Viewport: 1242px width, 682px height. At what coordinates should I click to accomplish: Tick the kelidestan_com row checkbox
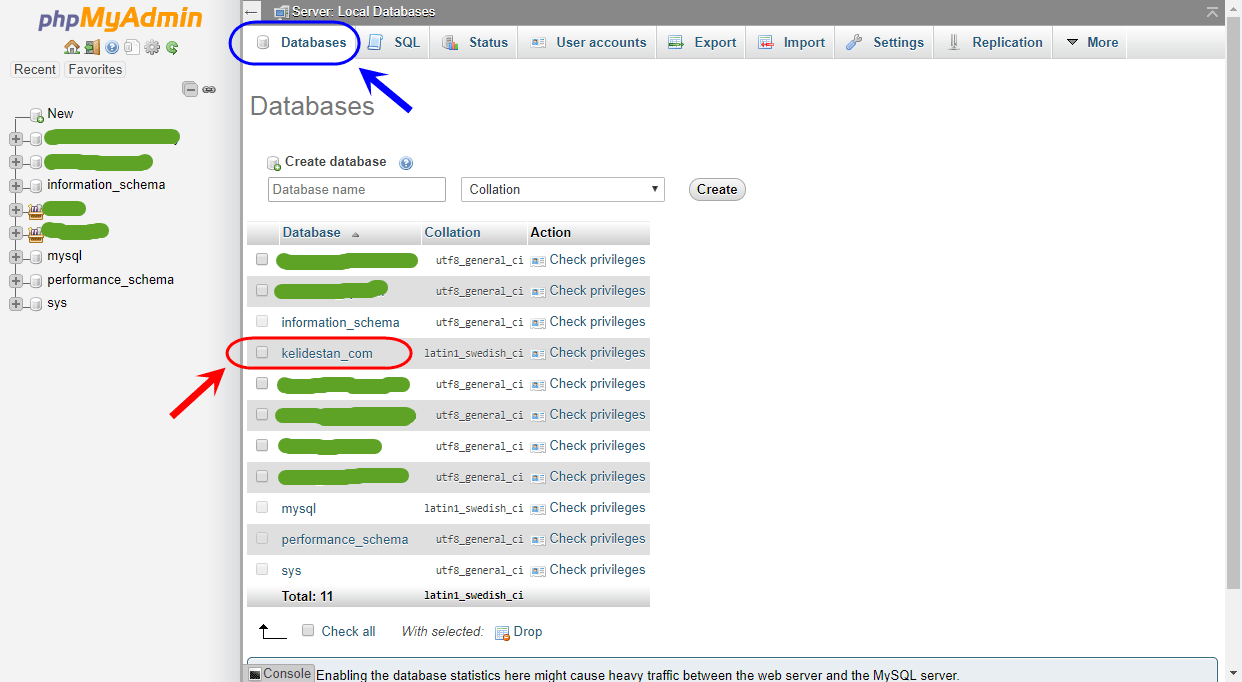[262, 352]
